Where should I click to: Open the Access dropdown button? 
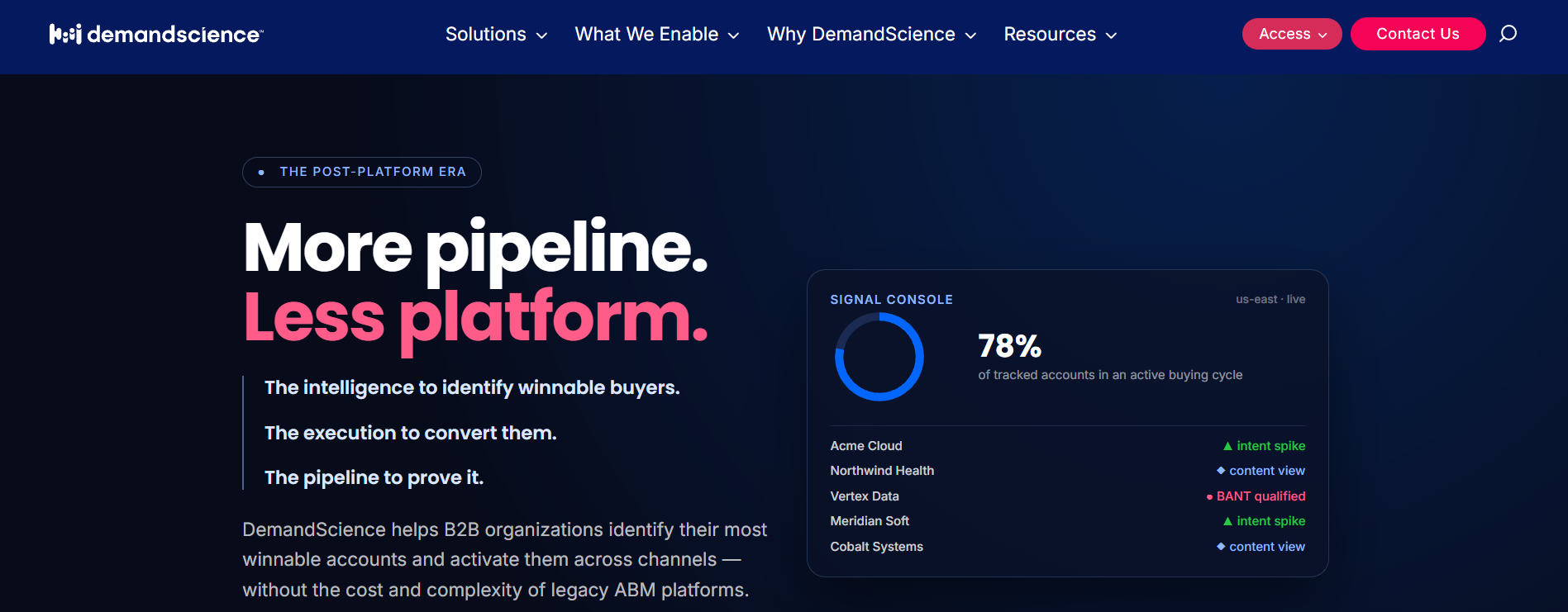tap(1292, 34)
